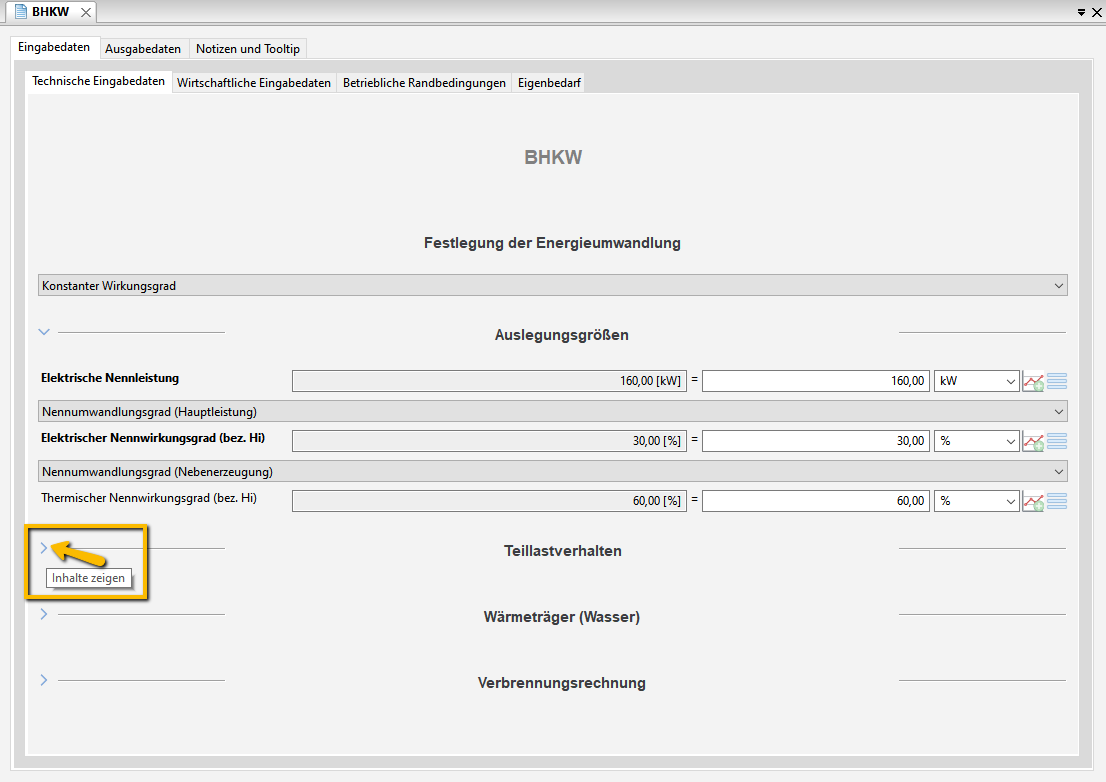The height and width of the screenshot is (782, 1106).
Task: Click the Elektrische Nennleistung value input field
Action: [x=816, y=381]
